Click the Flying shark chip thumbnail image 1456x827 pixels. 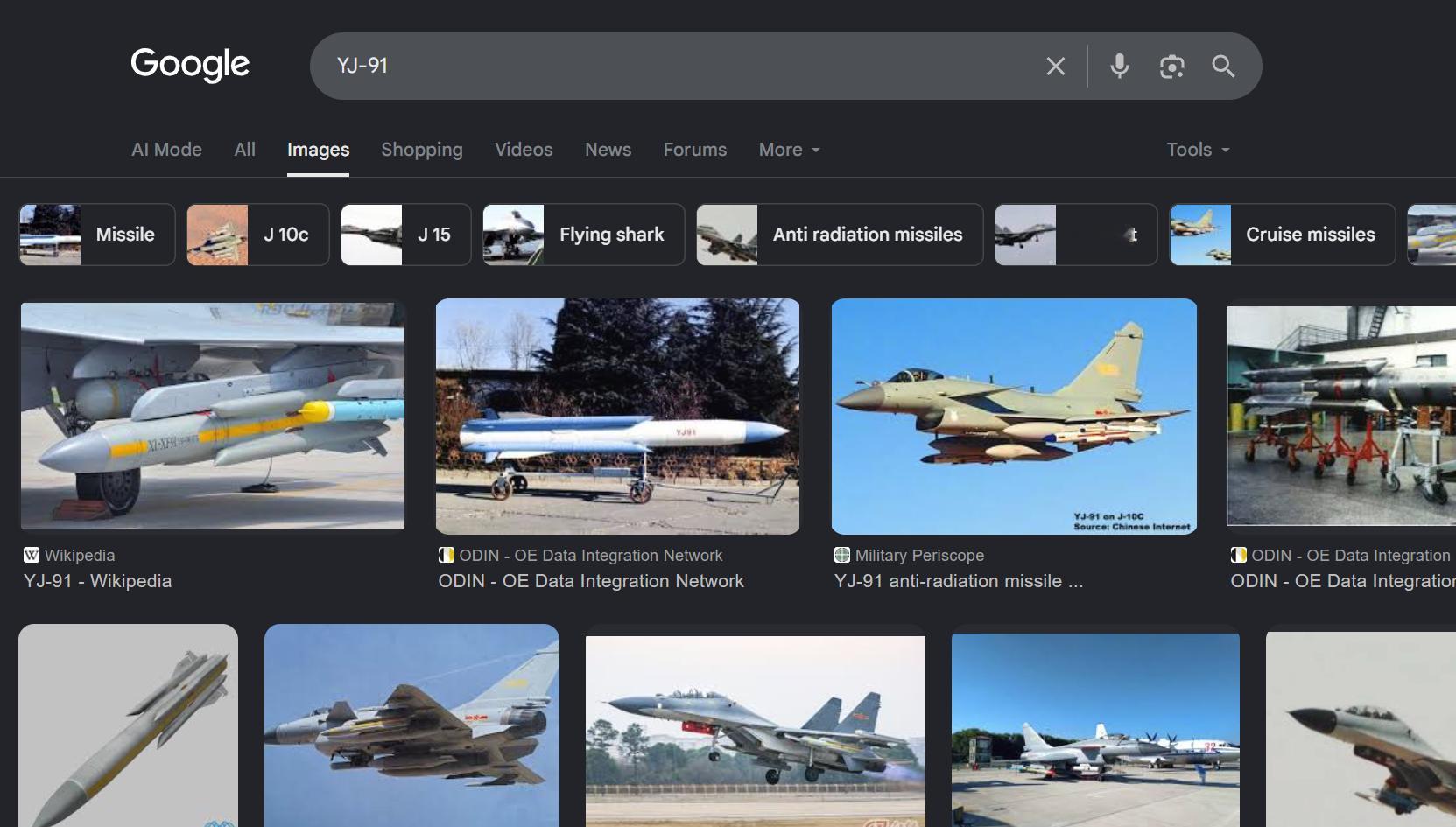514,235
